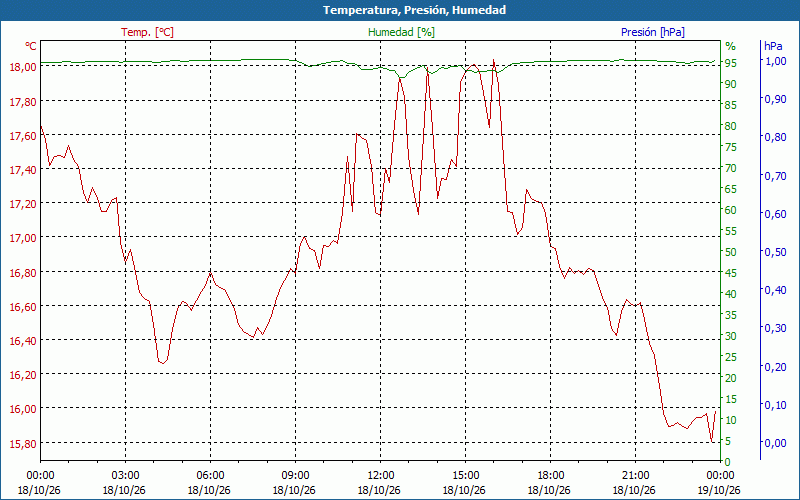Click the '0,90' pressure axis value

click(776, 99)
